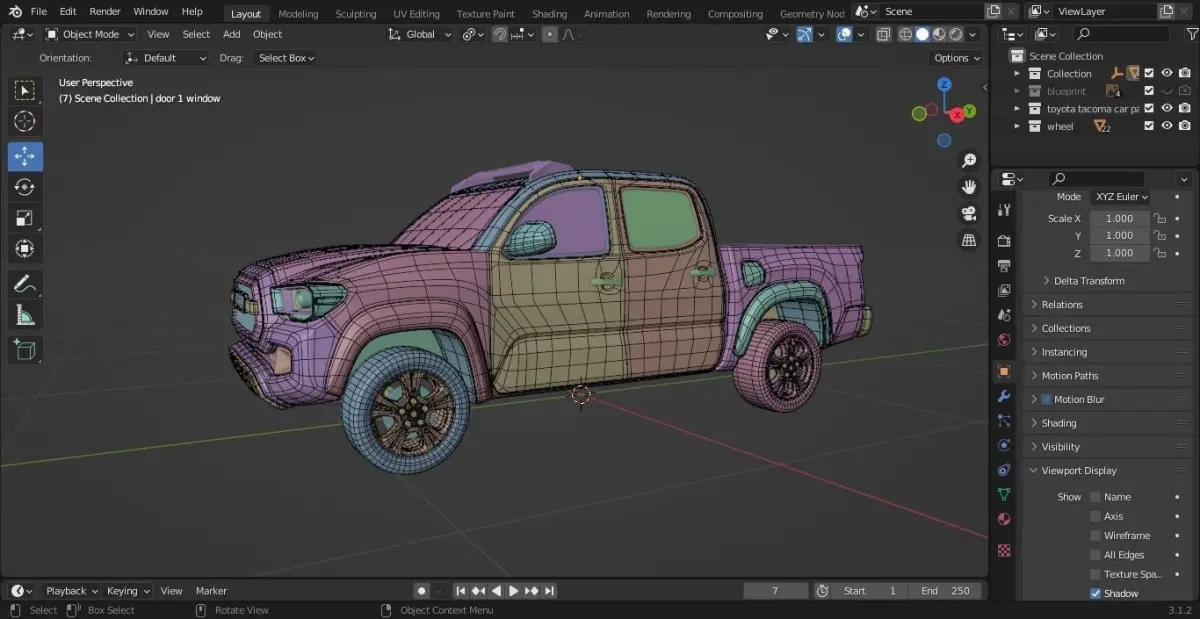This screenshot has height=619, width=1200.
Task: Open the Object Constraints properties tab
Action: pos(1004,470)
